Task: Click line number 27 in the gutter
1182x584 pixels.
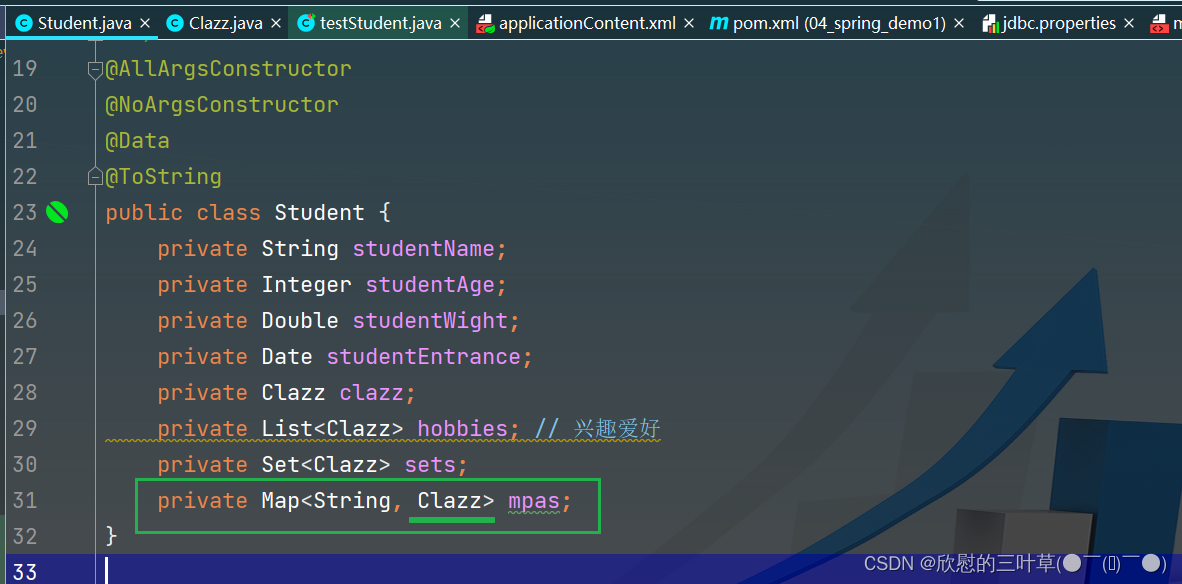Action: click(25, 356)
